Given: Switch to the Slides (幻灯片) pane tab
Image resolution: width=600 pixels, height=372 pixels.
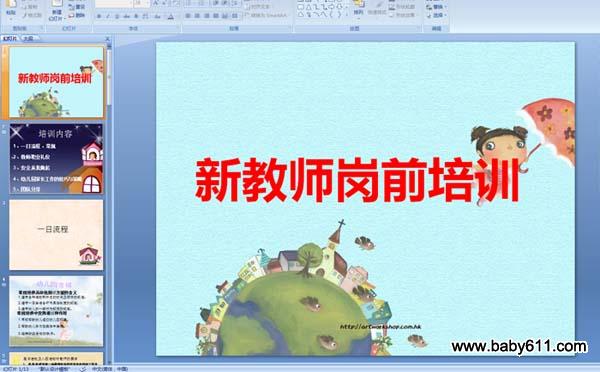Looking at the screenshot, I should (10, 38).
